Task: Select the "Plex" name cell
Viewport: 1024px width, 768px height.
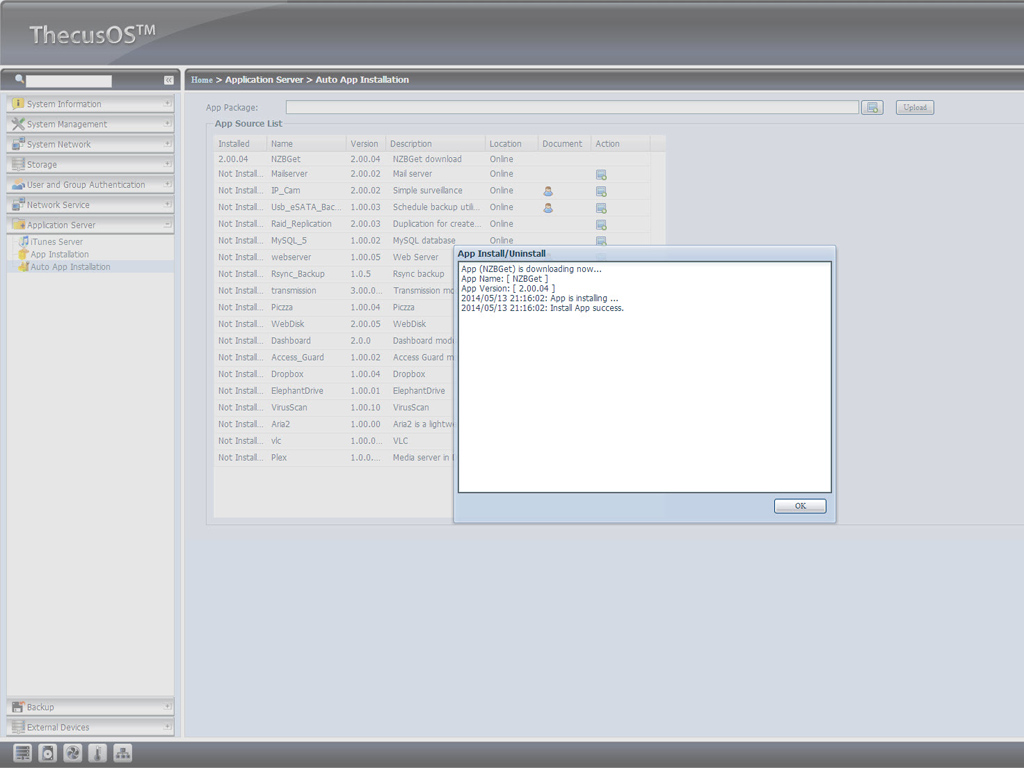Action: point(279,458)
